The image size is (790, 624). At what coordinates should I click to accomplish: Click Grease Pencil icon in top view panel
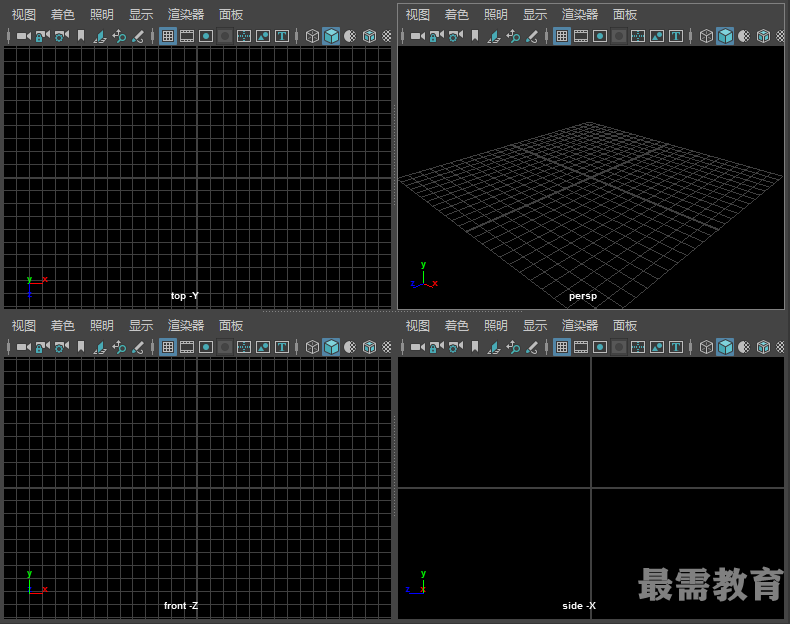138,36
